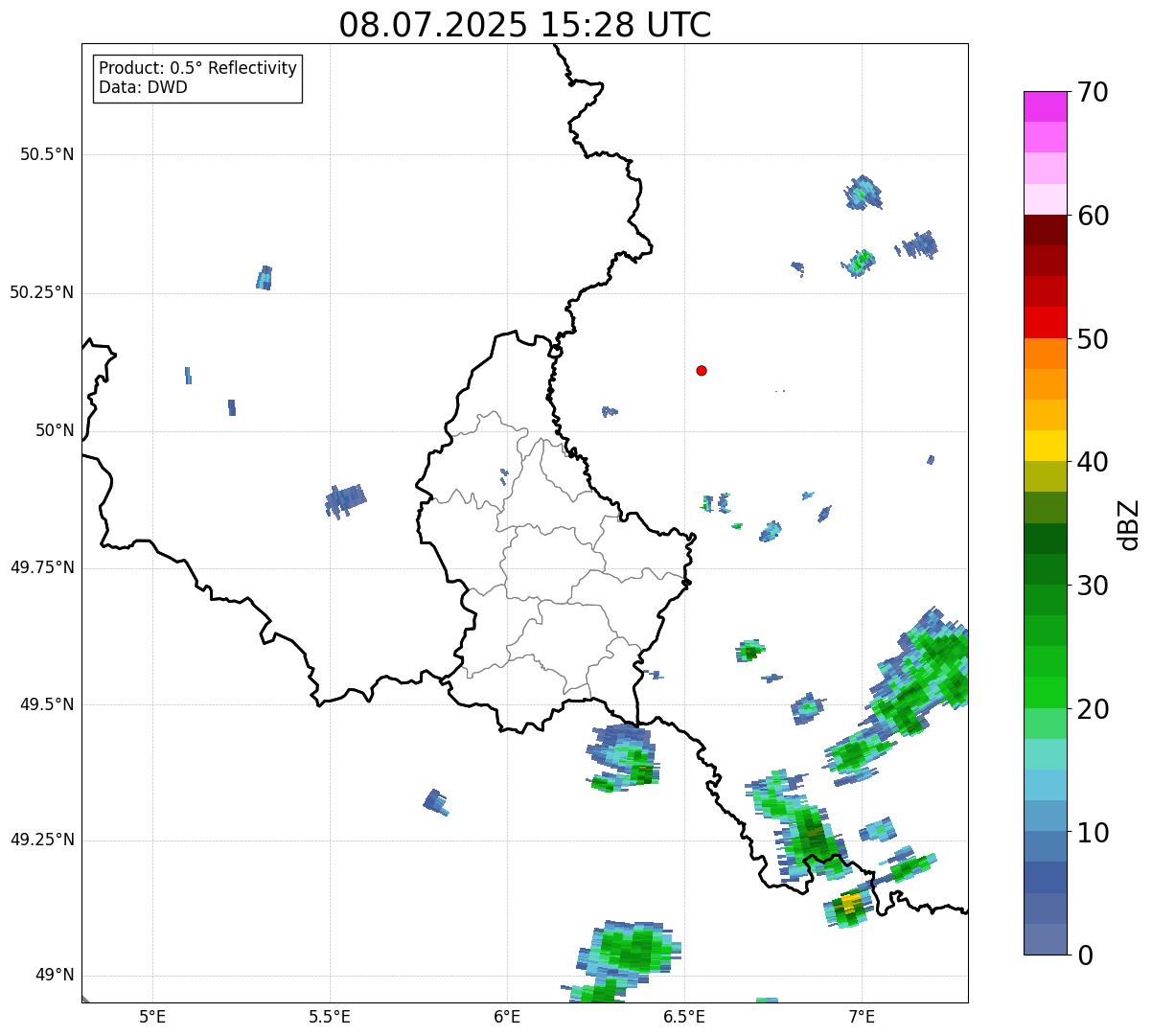Click the bright green 20 dBZ swatch
This screenshot has height=1036, width=1152.
pyautogui.click(x=1045, y=692)
